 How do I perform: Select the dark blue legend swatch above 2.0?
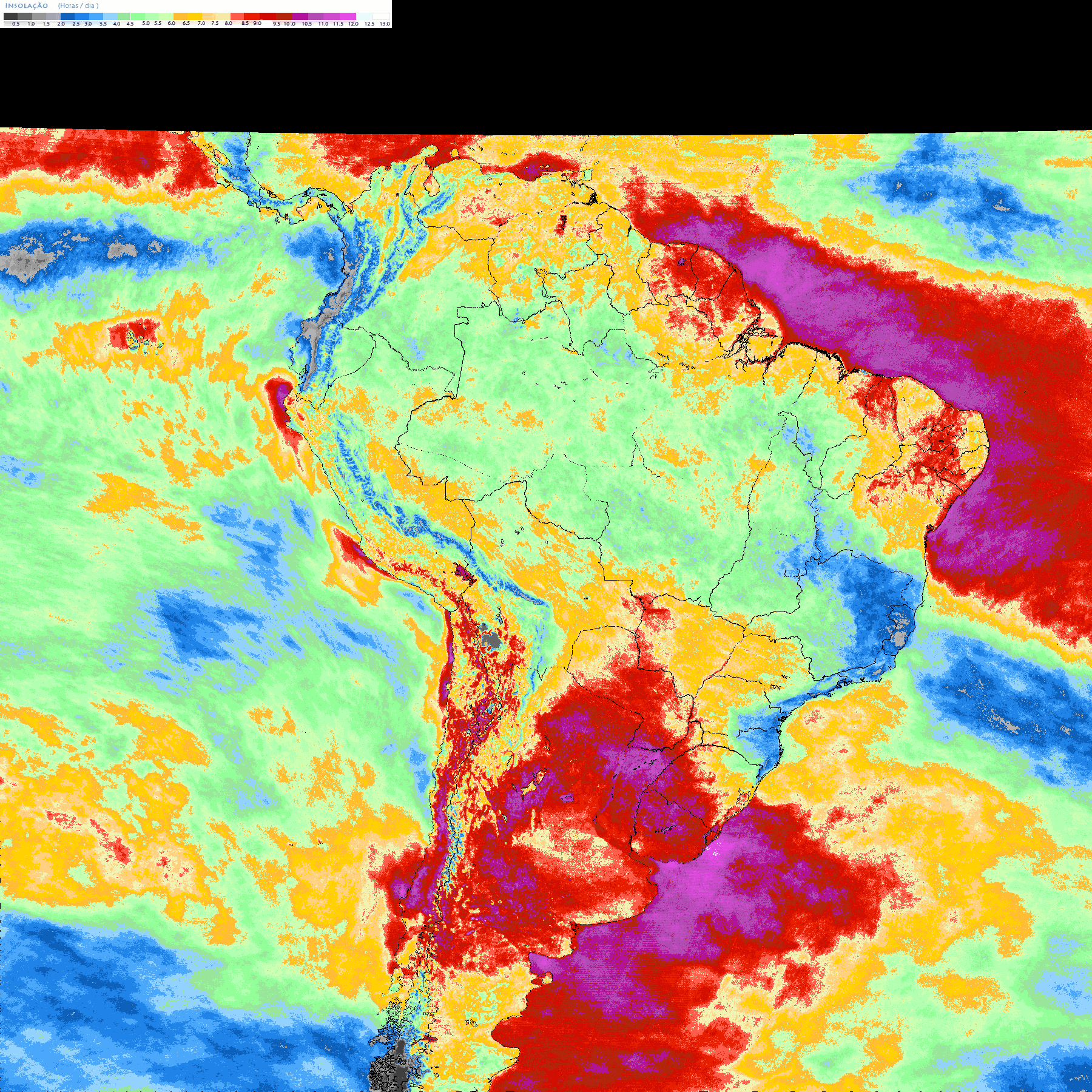click(x=67, y=16)
